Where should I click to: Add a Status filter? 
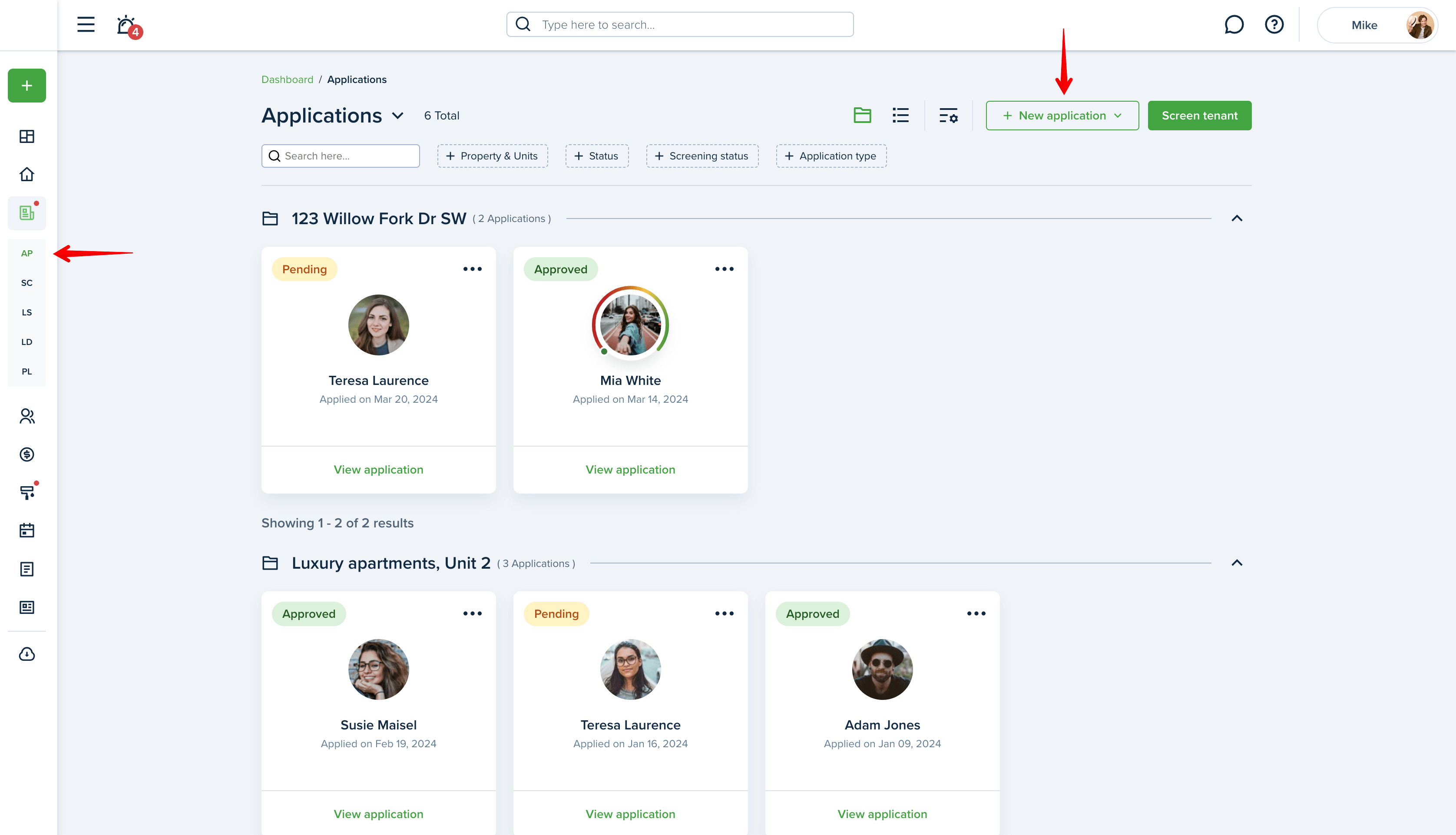pos(597,156)
